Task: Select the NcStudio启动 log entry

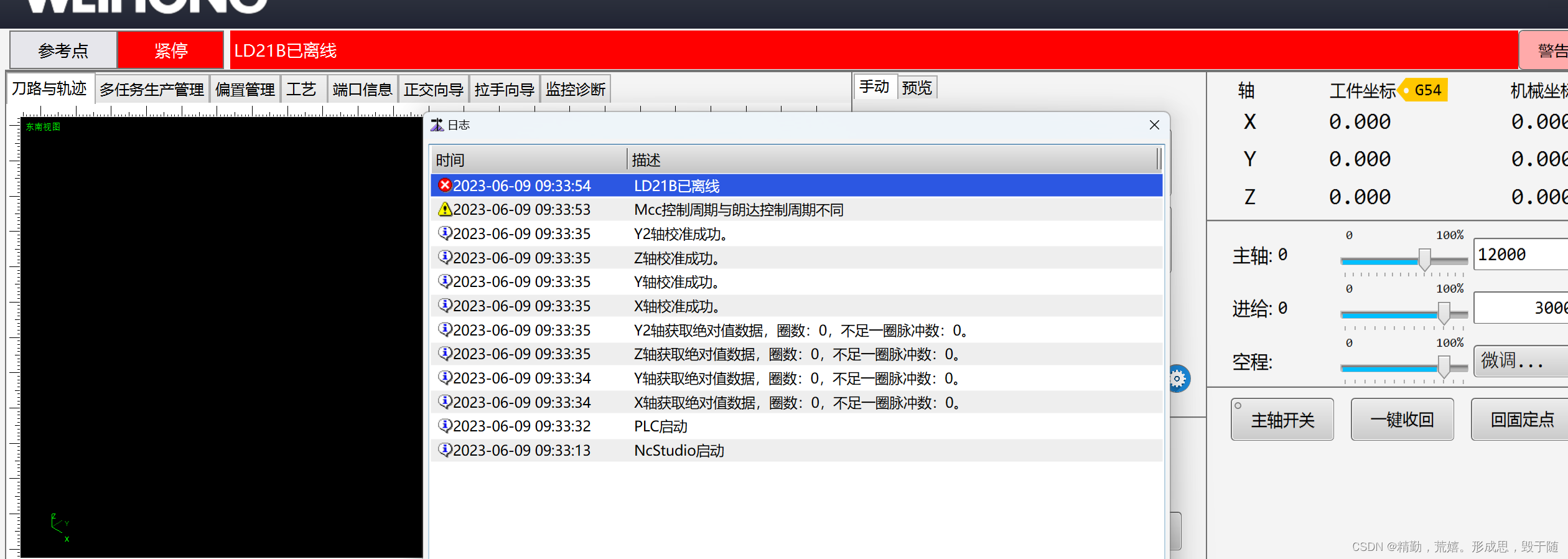Action: coord(796,451)
